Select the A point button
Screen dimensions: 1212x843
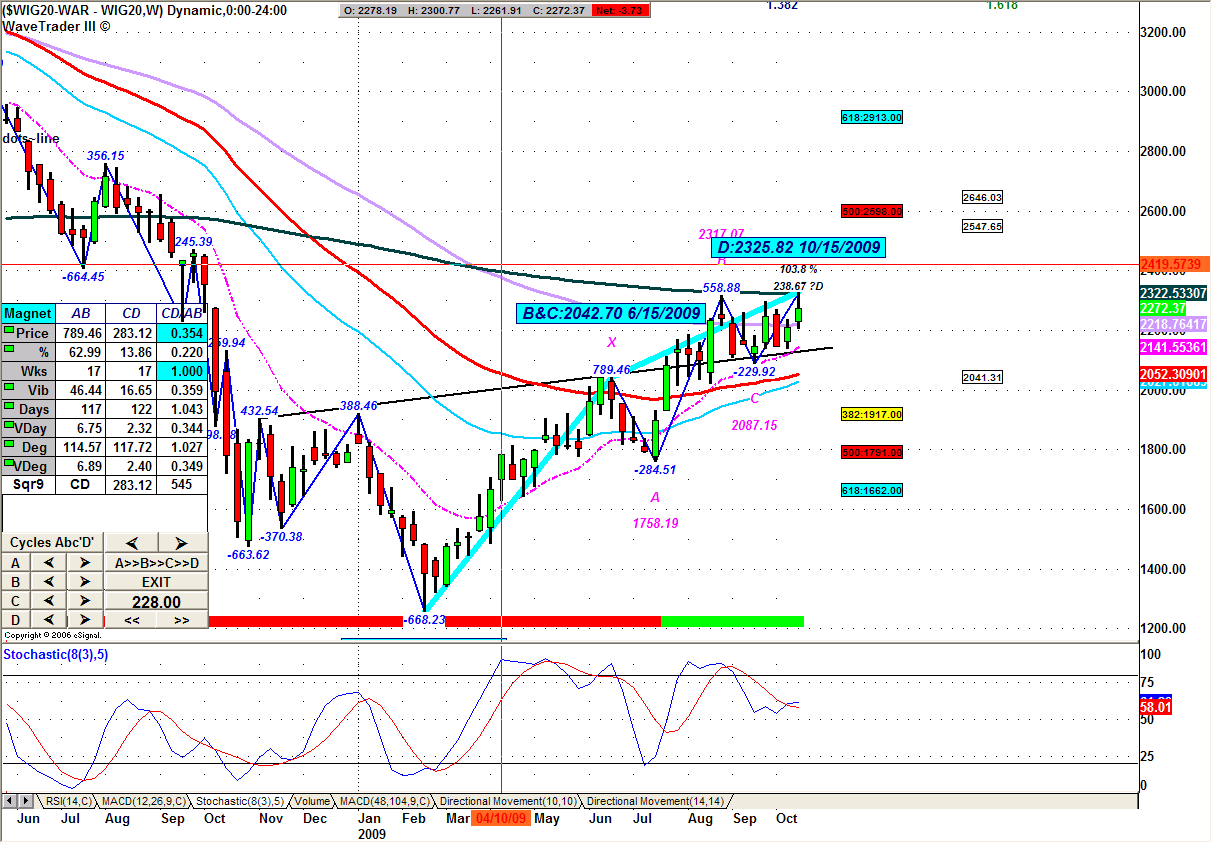point(15,563)
